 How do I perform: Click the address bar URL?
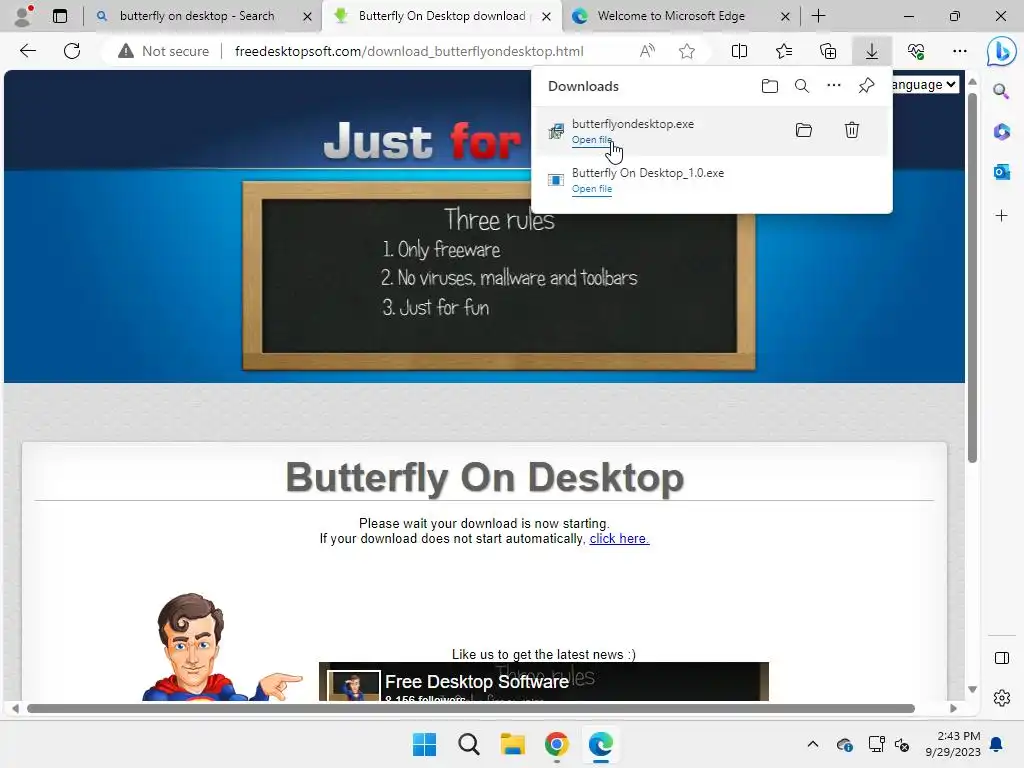tap(409, 51)
